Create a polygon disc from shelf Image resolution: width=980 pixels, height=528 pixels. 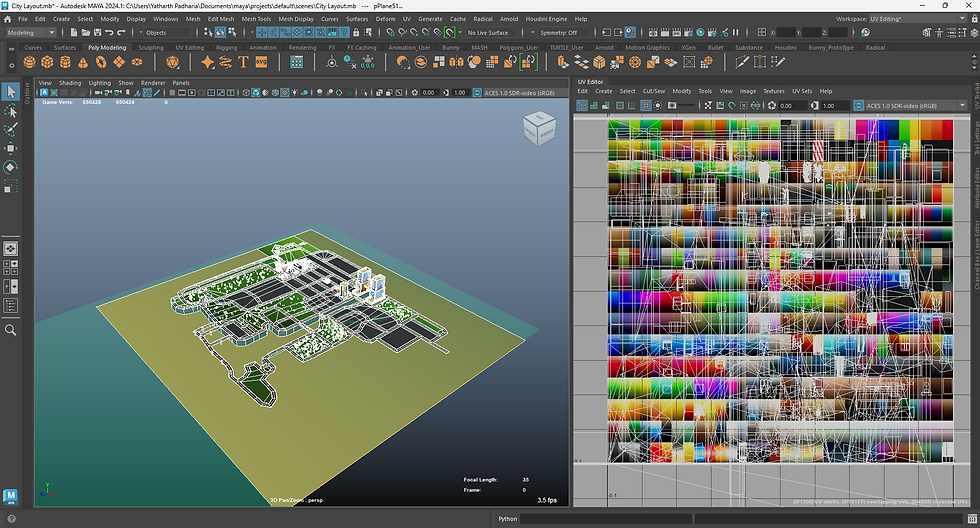136,62
